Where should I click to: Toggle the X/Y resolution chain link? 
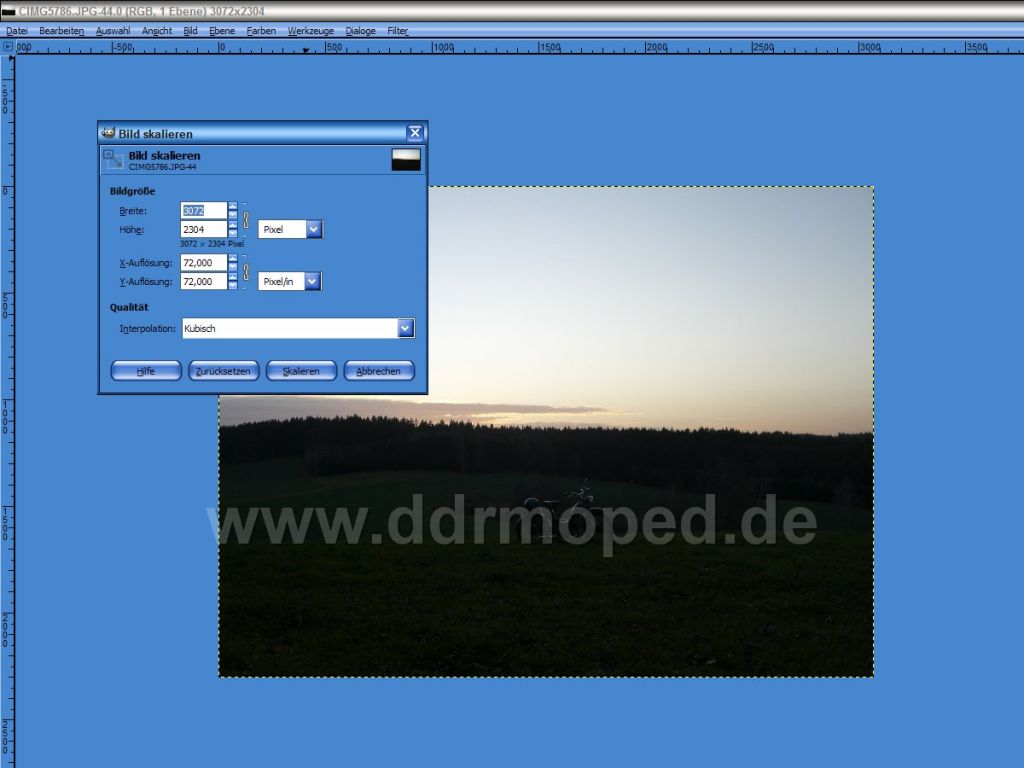(x=246, y=272)
